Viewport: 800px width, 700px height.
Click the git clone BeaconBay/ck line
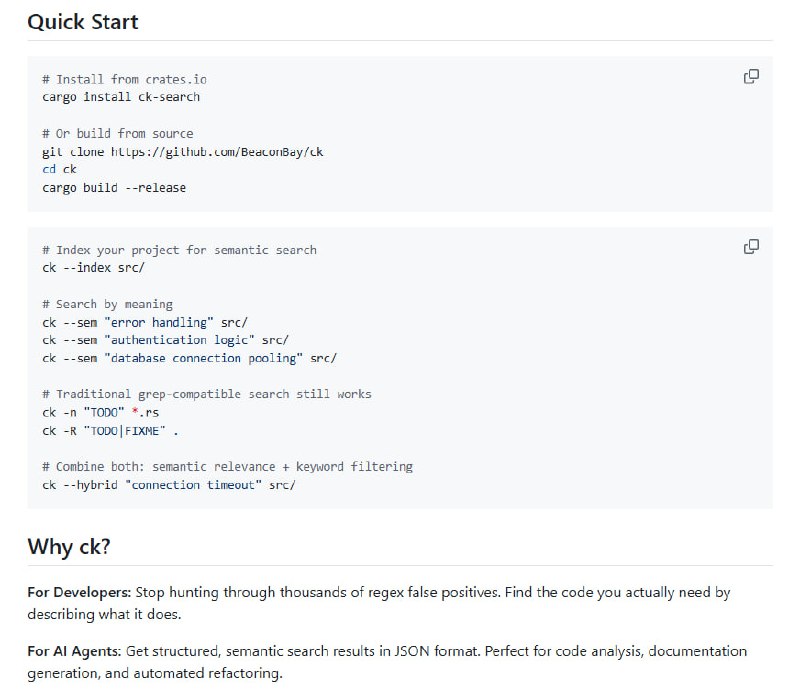182,152
